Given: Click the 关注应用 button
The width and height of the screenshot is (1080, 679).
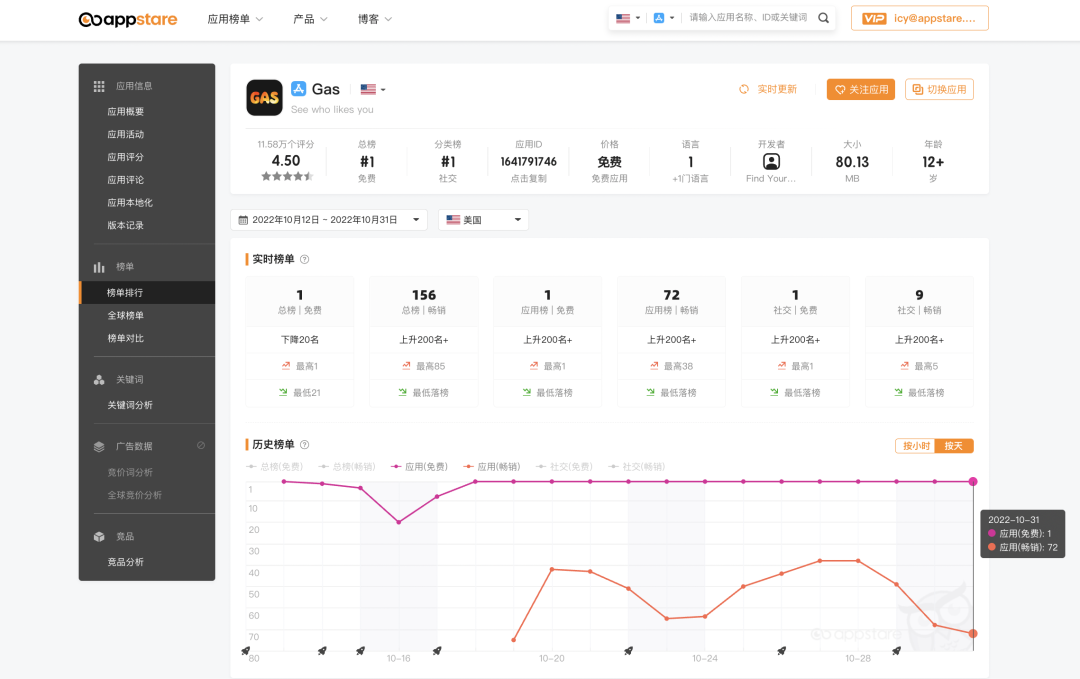Looking at the screenshot, I should click(861, 90).
